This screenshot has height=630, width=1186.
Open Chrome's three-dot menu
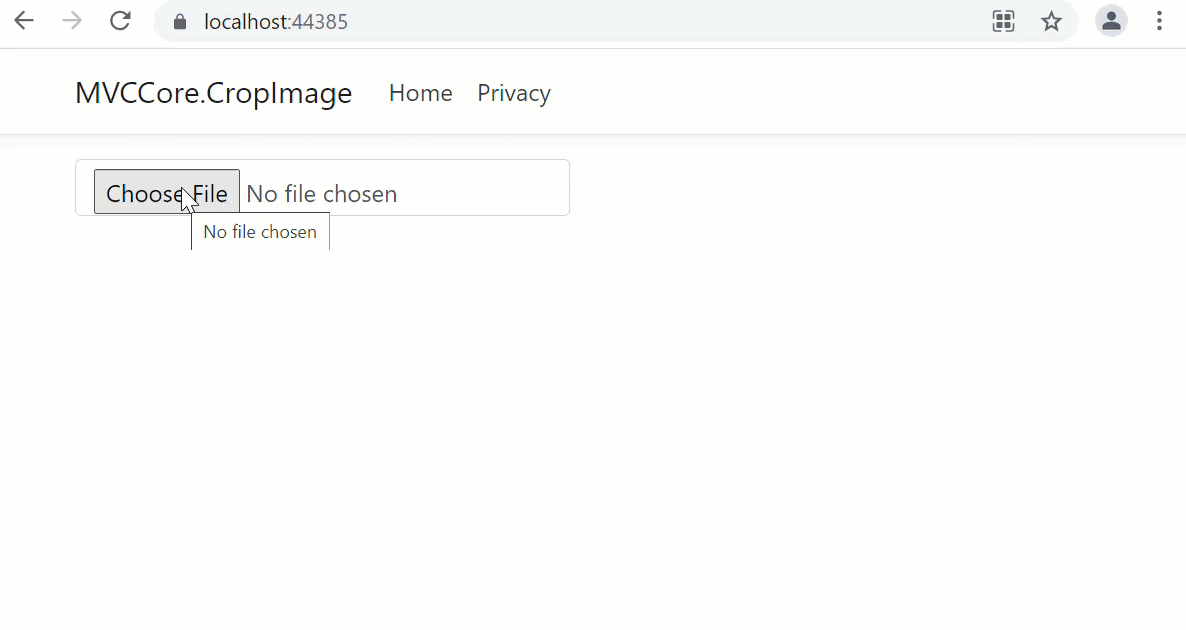(1159, 21)
